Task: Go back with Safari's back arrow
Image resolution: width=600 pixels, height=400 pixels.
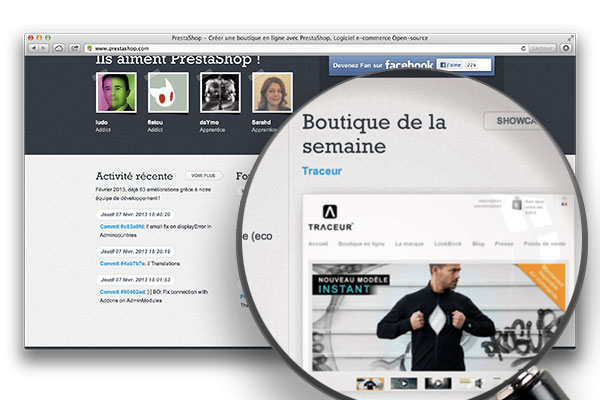Action: (34, 48)
